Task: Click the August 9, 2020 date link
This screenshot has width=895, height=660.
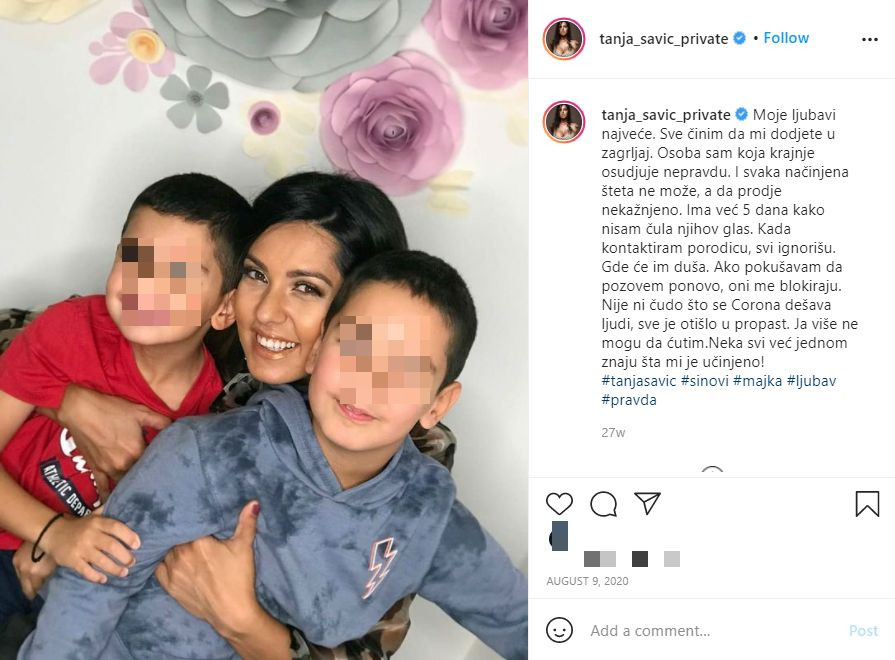Action: coord(587,581)
